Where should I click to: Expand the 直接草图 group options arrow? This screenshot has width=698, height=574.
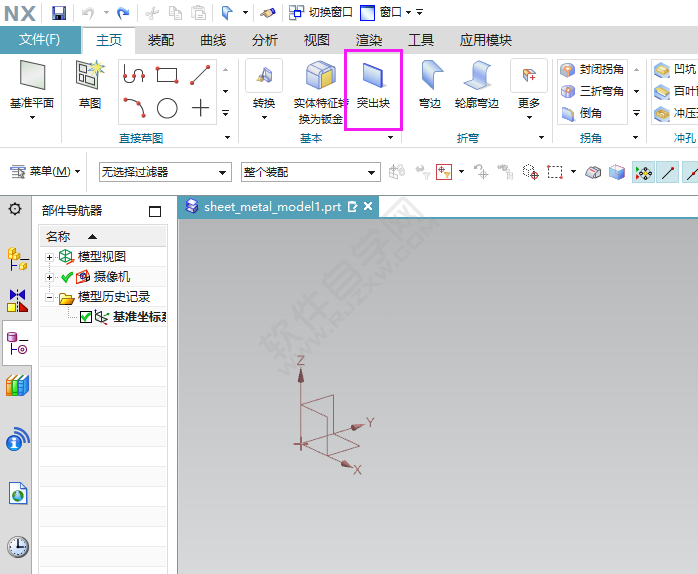(227, 138)
